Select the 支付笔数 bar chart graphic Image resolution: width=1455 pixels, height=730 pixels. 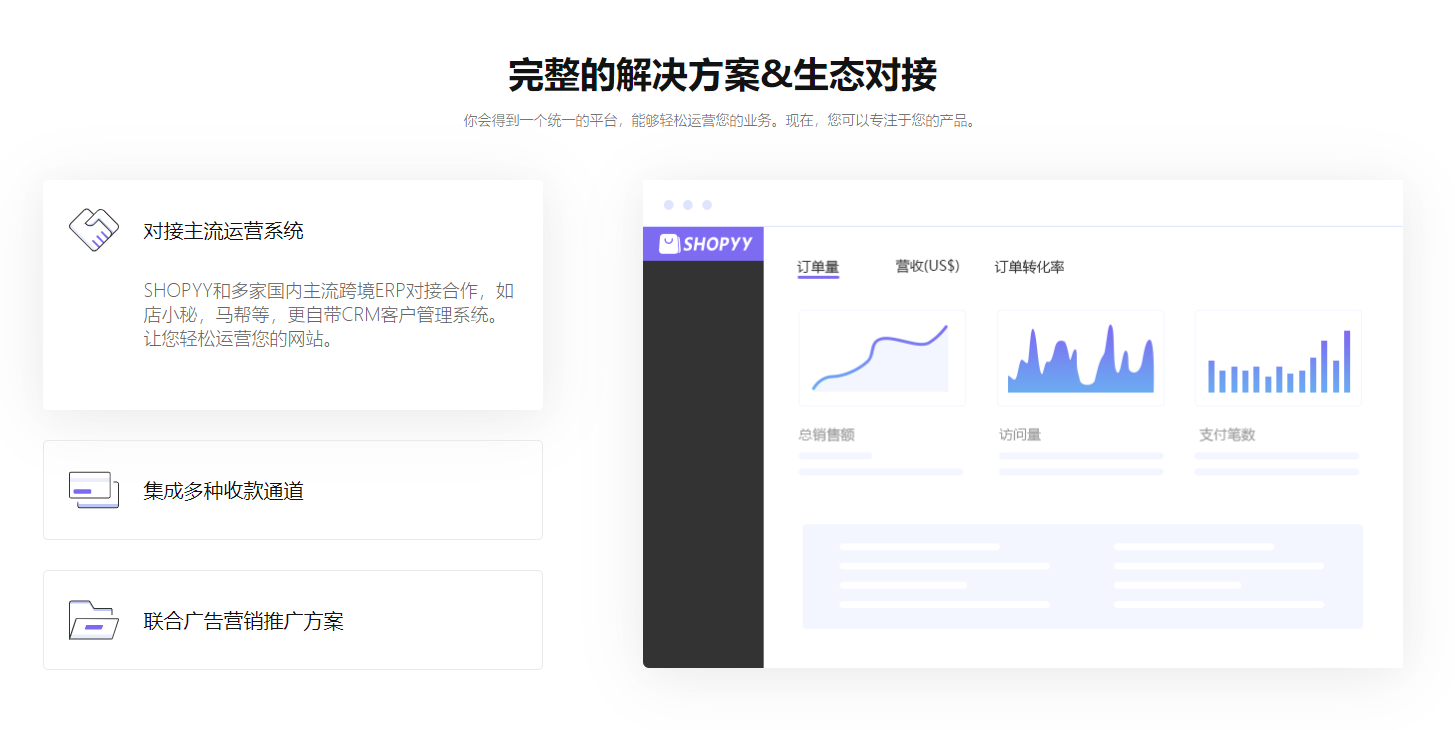(x=1278, y=357)
